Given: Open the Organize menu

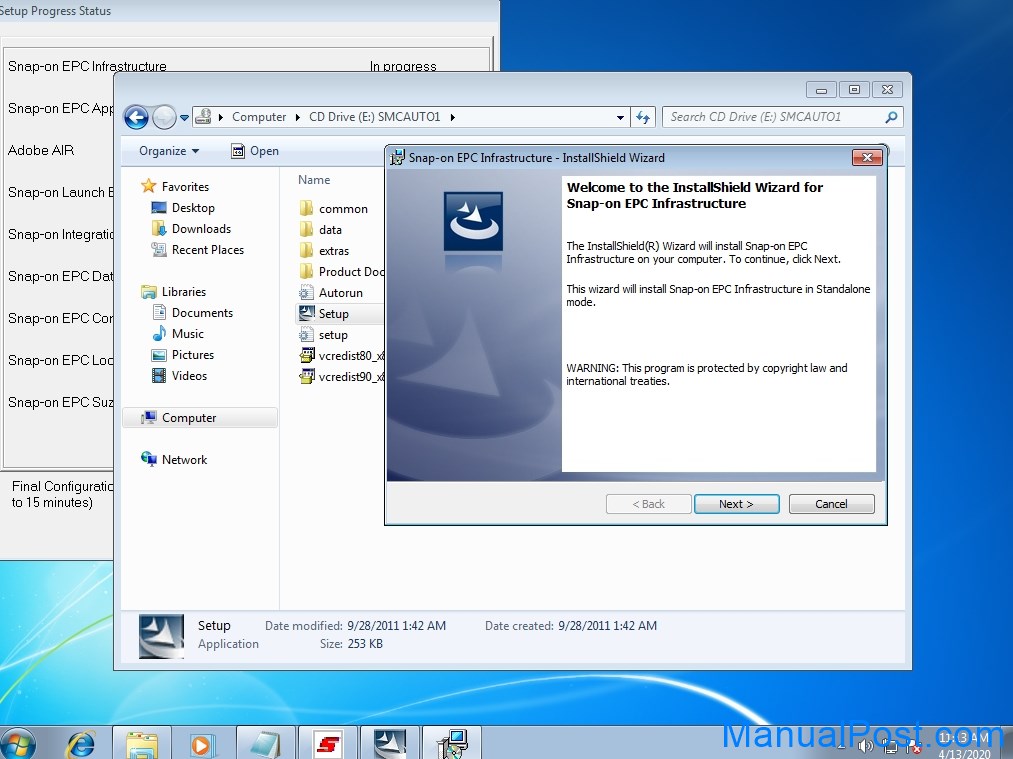Looking at the screenshot, I should point(169,151).
